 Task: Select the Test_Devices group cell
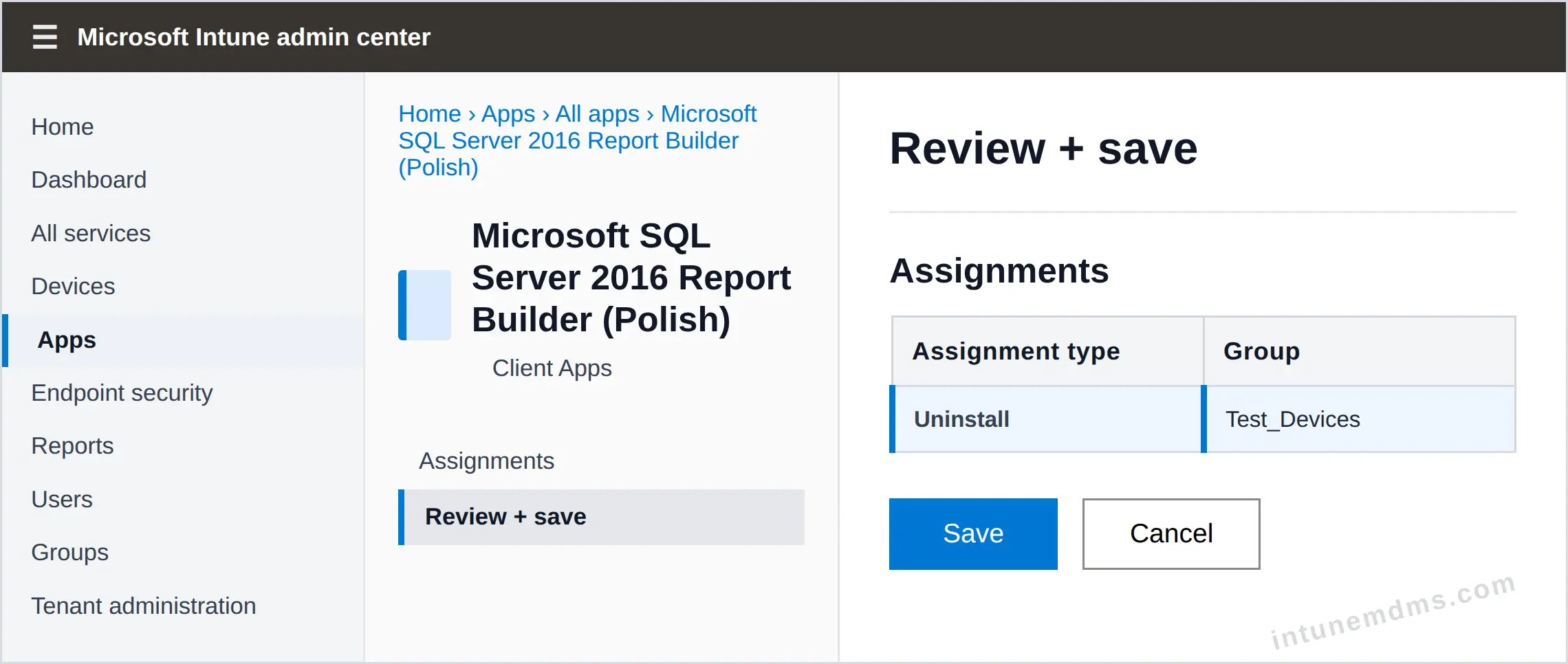(1359, 419)
